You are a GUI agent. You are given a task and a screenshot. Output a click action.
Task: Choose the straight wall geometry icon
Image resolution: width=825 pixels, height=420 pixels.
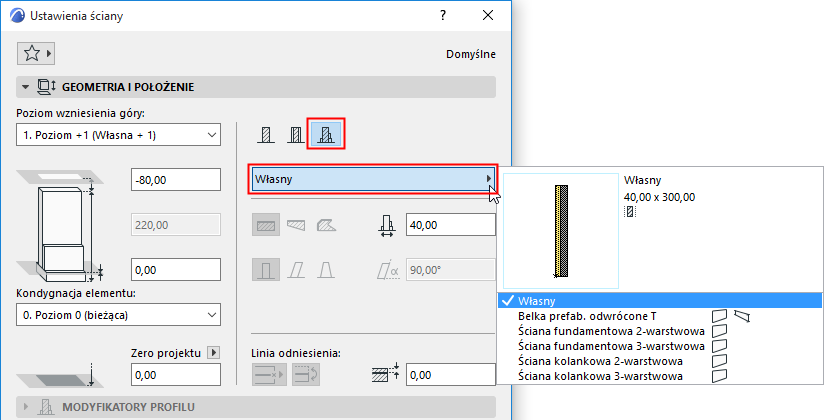266,226
